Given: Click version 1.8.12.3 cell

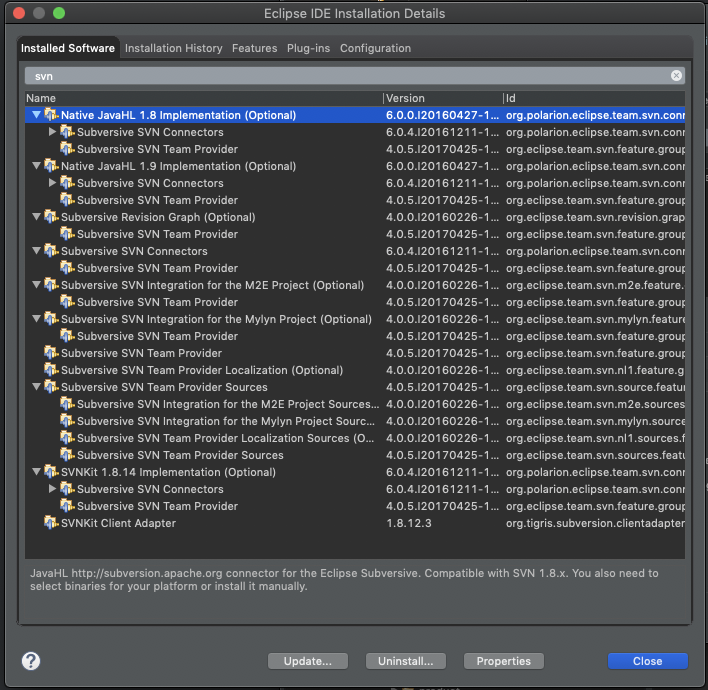Looking at the screenshot, I should [x=409, y=523].
